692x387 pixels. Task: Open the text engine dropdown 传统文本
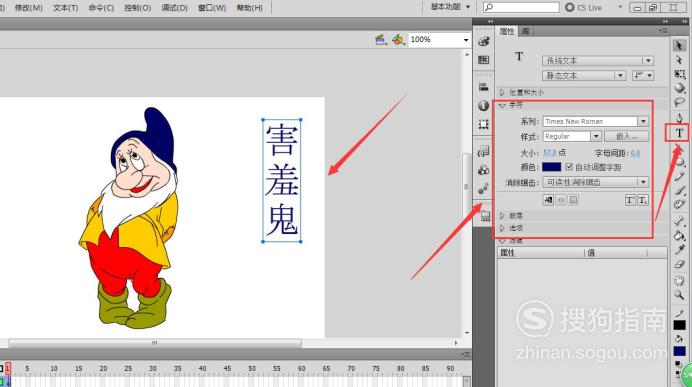[x=598, y=60]
